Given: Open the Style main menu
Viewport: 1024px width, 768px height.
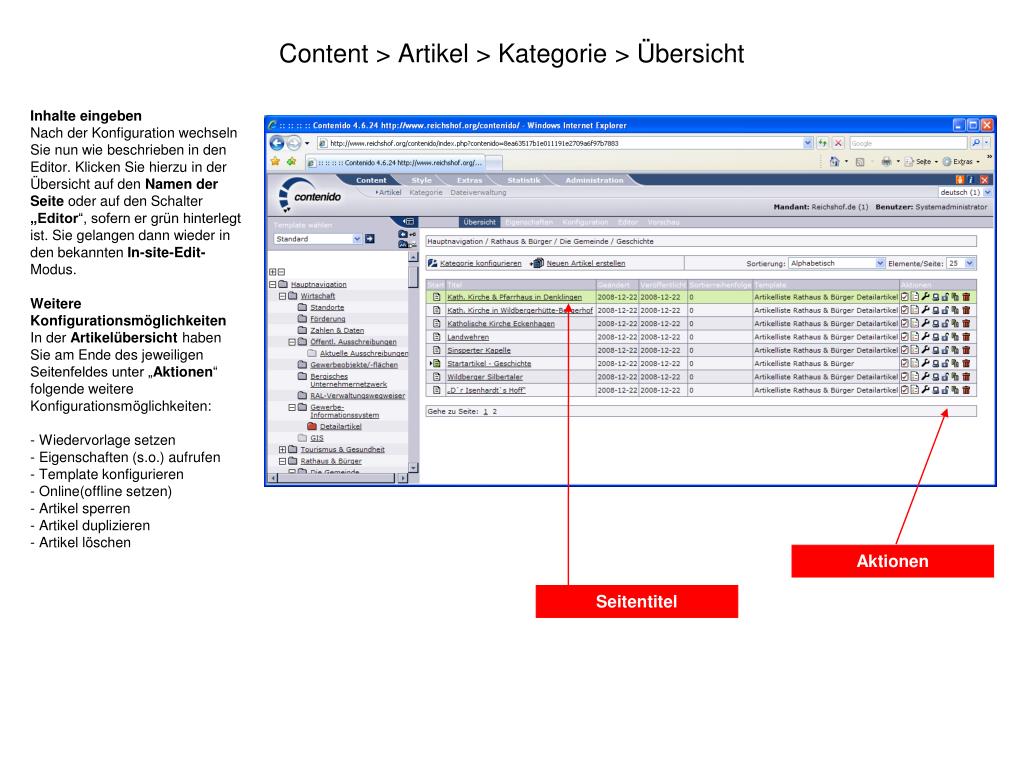Looking at the screenshot, I should pos(421,180).
